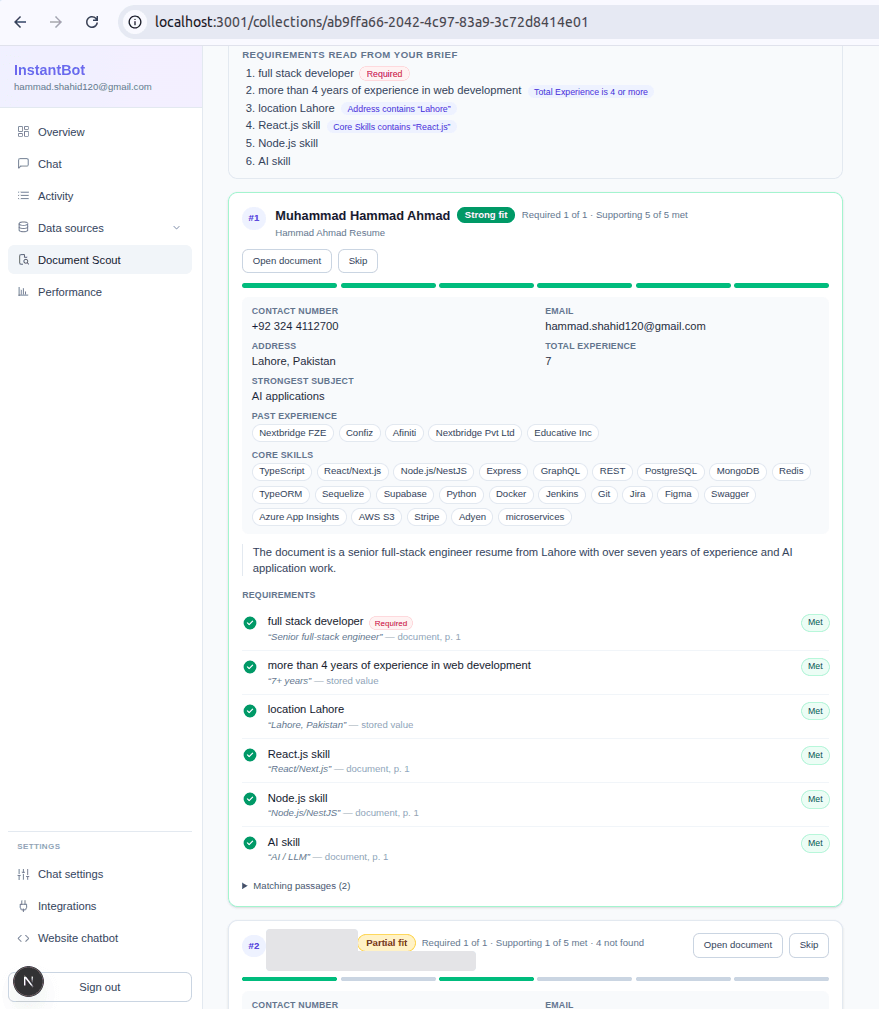Click green check beside React.js skill requirement
The width and height of the screenshot is (879, 1009).
250,755
